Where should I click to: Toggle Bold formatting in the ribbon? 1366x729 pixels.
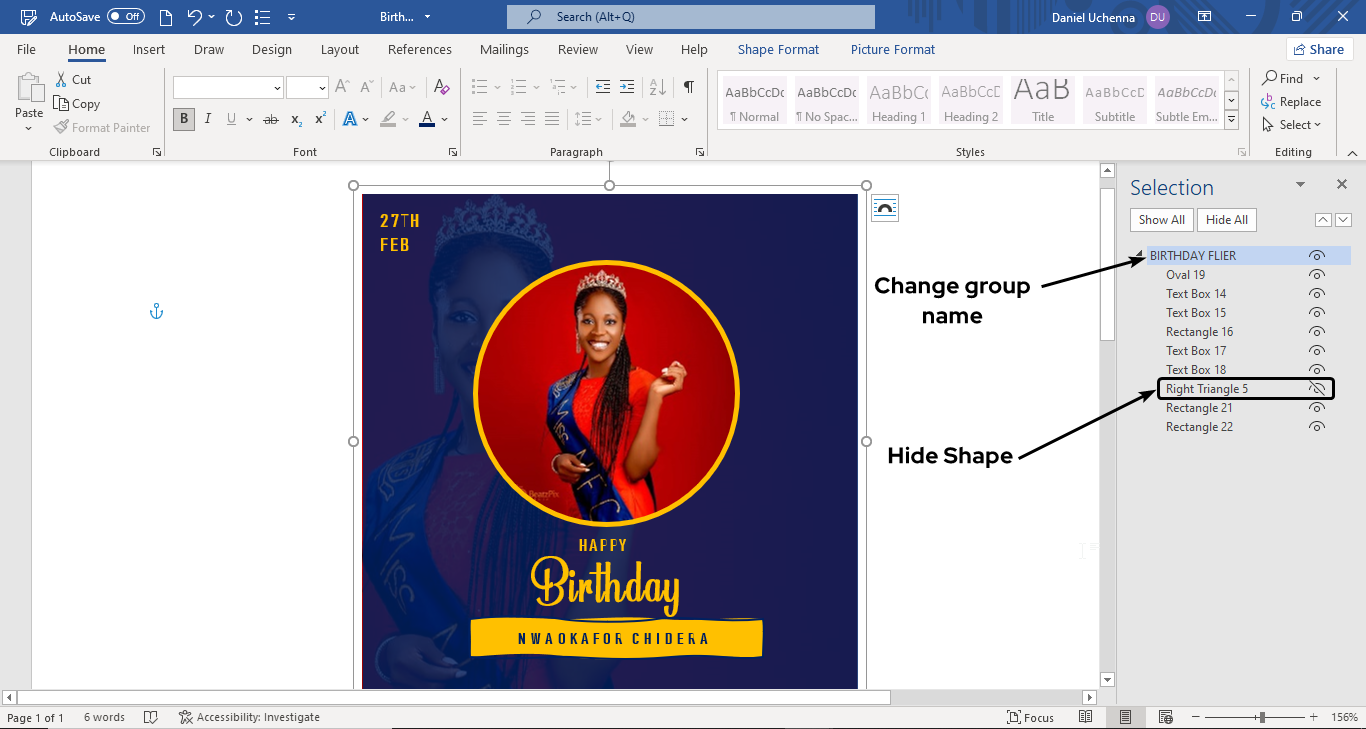184,119
